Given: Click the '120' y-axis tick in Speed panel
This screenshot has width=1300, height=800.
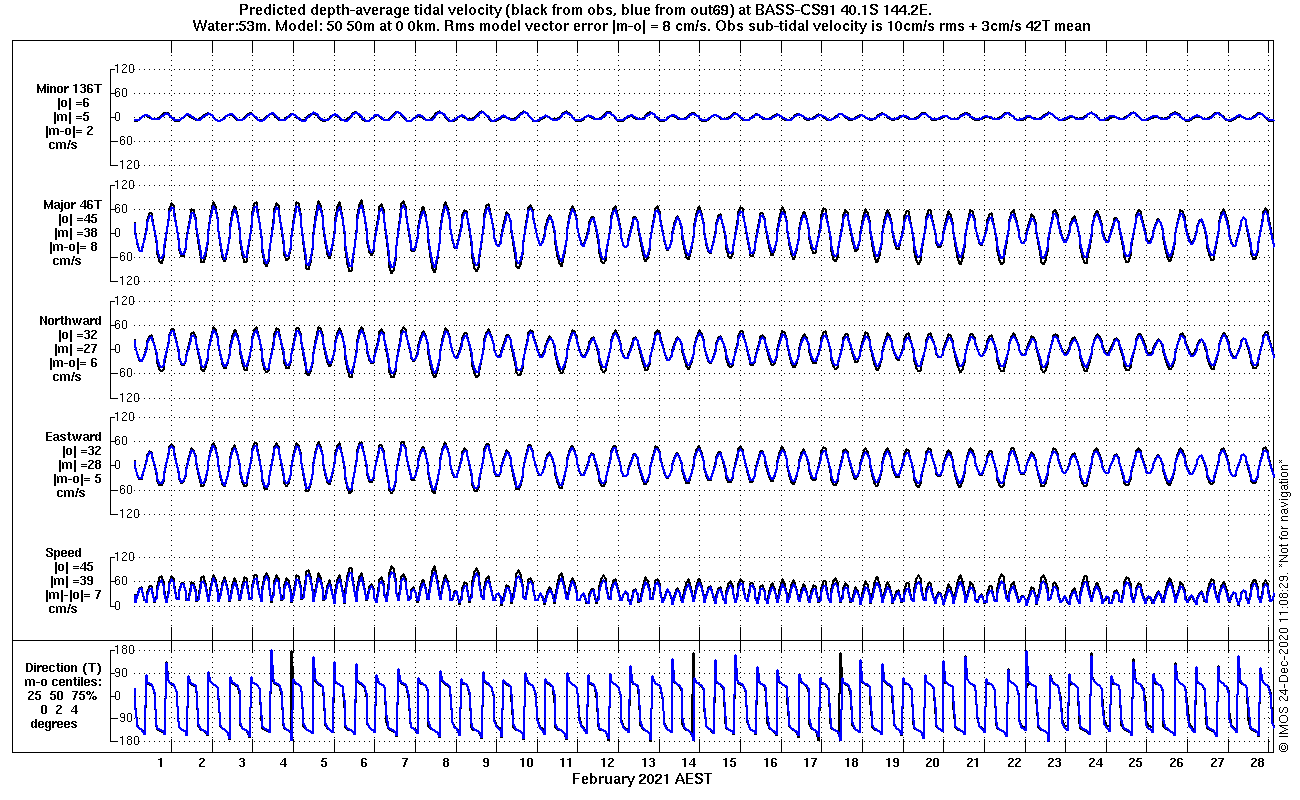Looking at the screenshot, I should tap(125, 557).
